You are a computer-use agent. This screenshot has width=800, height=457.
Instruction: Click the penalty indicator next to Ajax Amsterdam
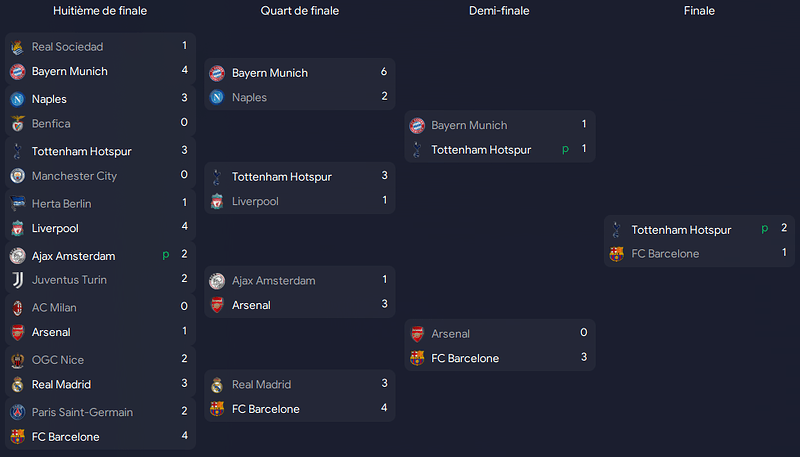tap(166, 255)
